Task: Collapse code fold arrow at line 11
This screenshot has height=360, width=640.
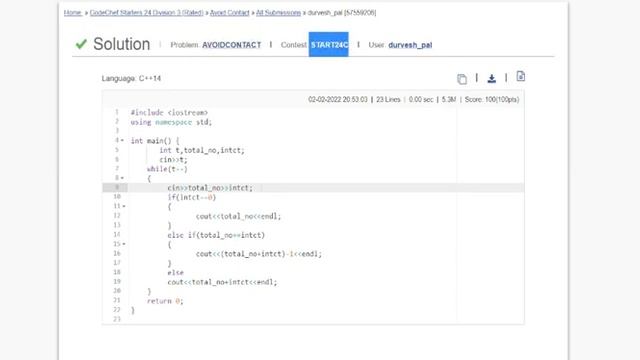Action: pyautogui.click(x=124, y=206)
